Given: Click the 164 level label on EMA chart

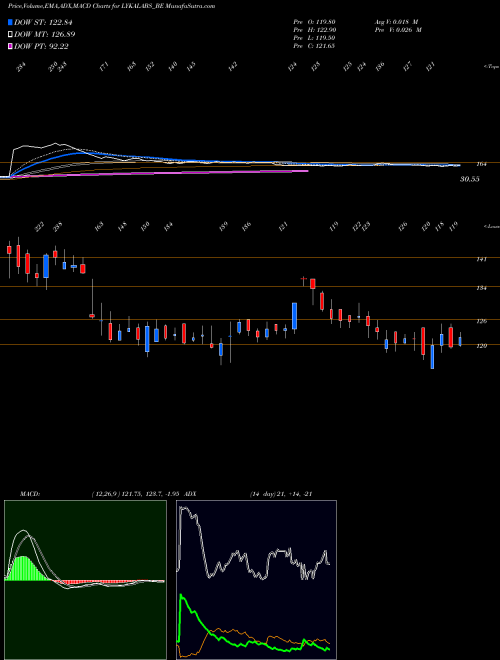Looking at the screenshot, I should point(481,164).
